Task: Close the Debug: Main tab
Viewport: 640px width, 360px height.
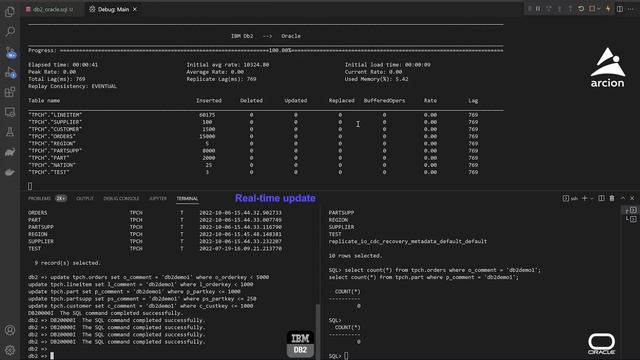Action: (135, 9)
